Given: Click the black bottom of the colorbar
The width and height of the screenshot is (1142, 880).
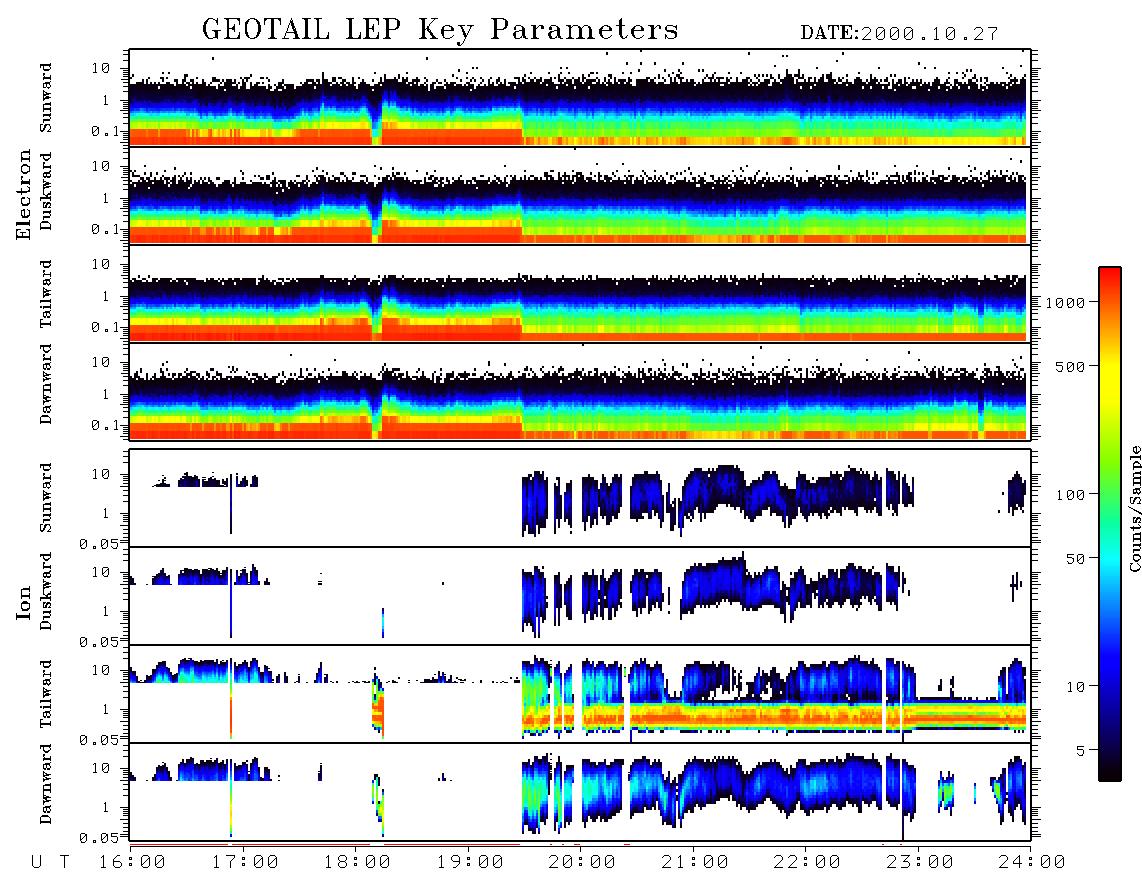Looking at the screenshot, I should 1110,772.
